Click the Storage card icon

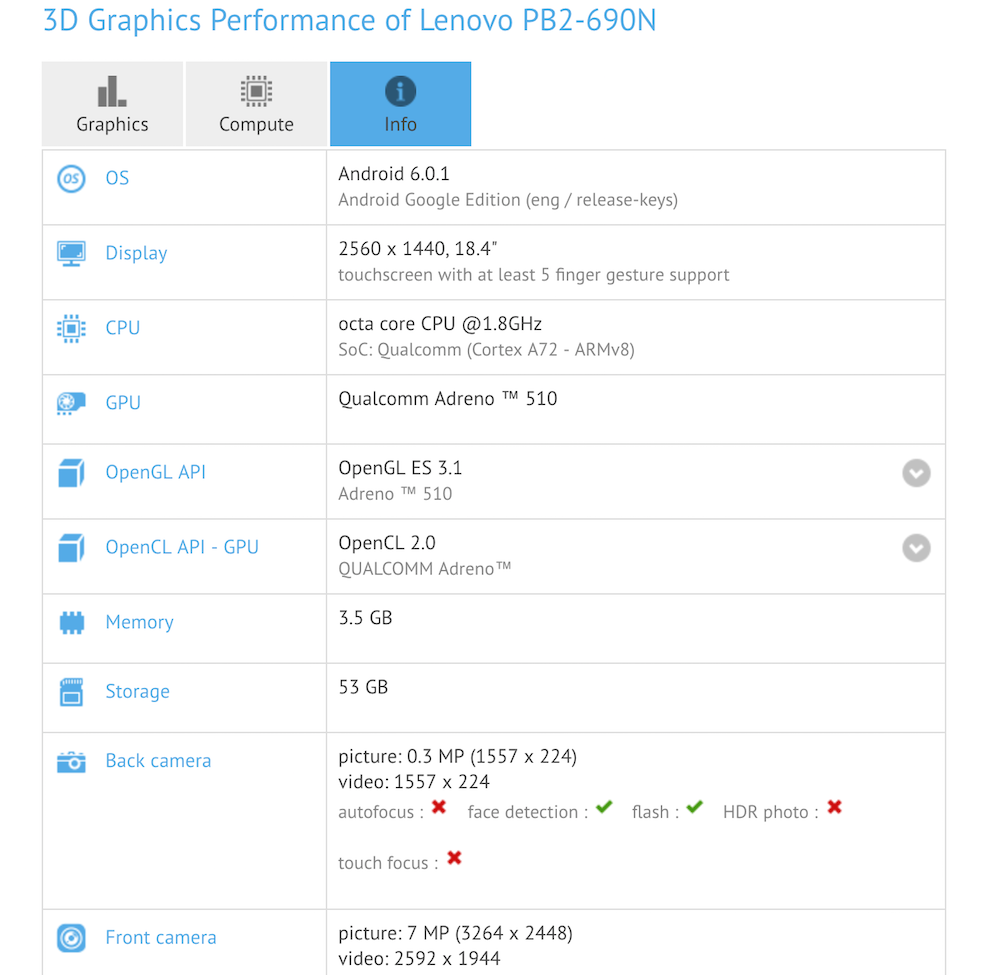71,692
